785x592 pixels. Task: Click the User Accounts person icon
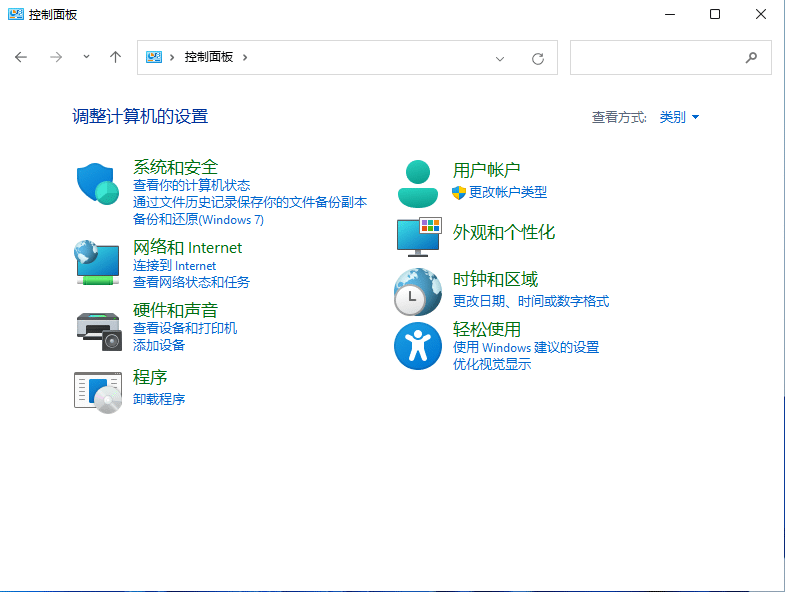[418, 182]
